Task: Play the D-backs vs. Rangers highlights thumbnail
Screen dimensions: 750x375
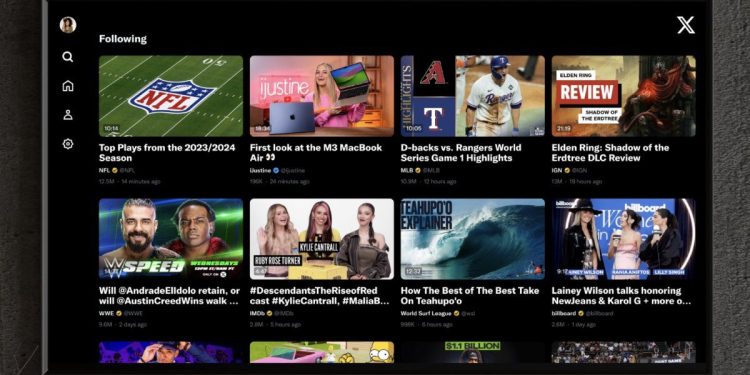Action: 473,96
